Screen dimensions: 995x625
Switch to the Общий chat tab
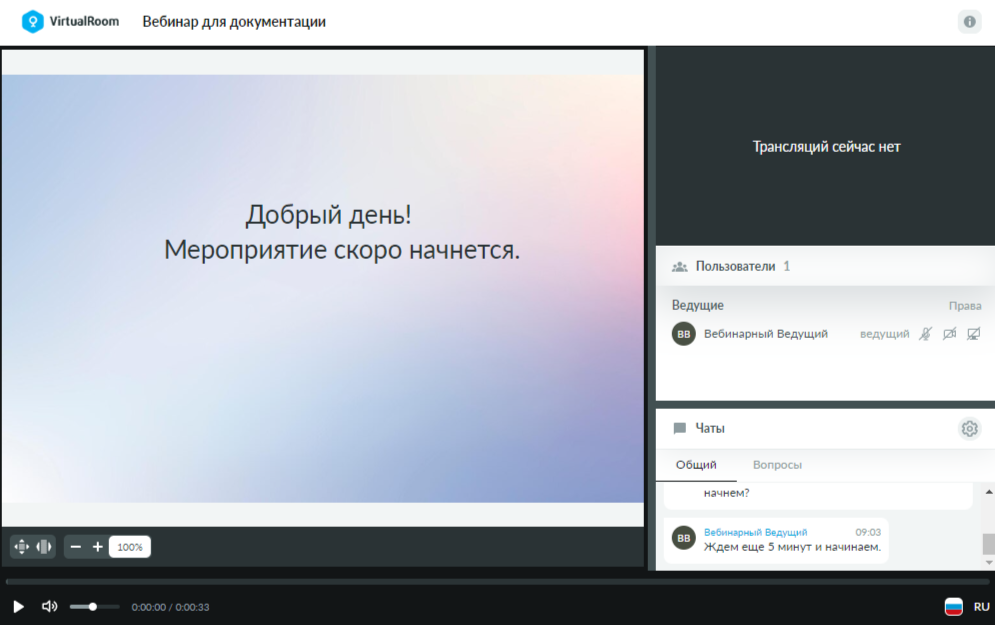[696, 465]
